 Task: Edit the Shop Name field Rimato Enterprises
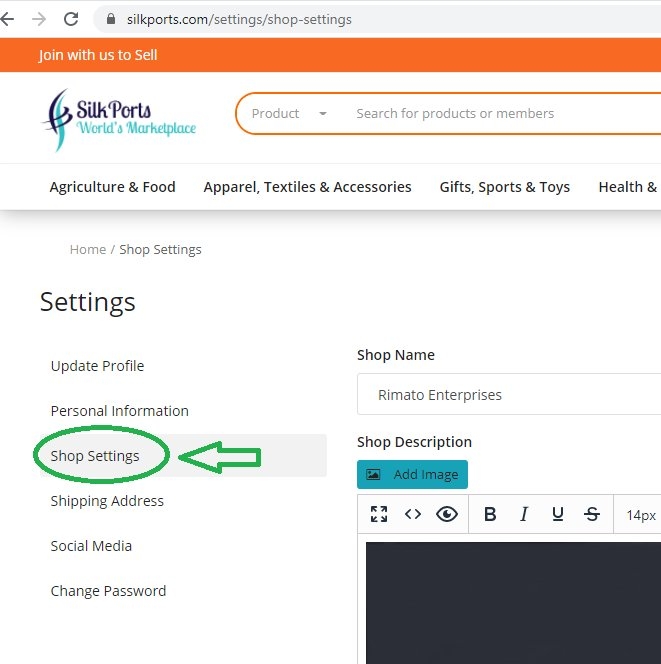pos(509,394)
